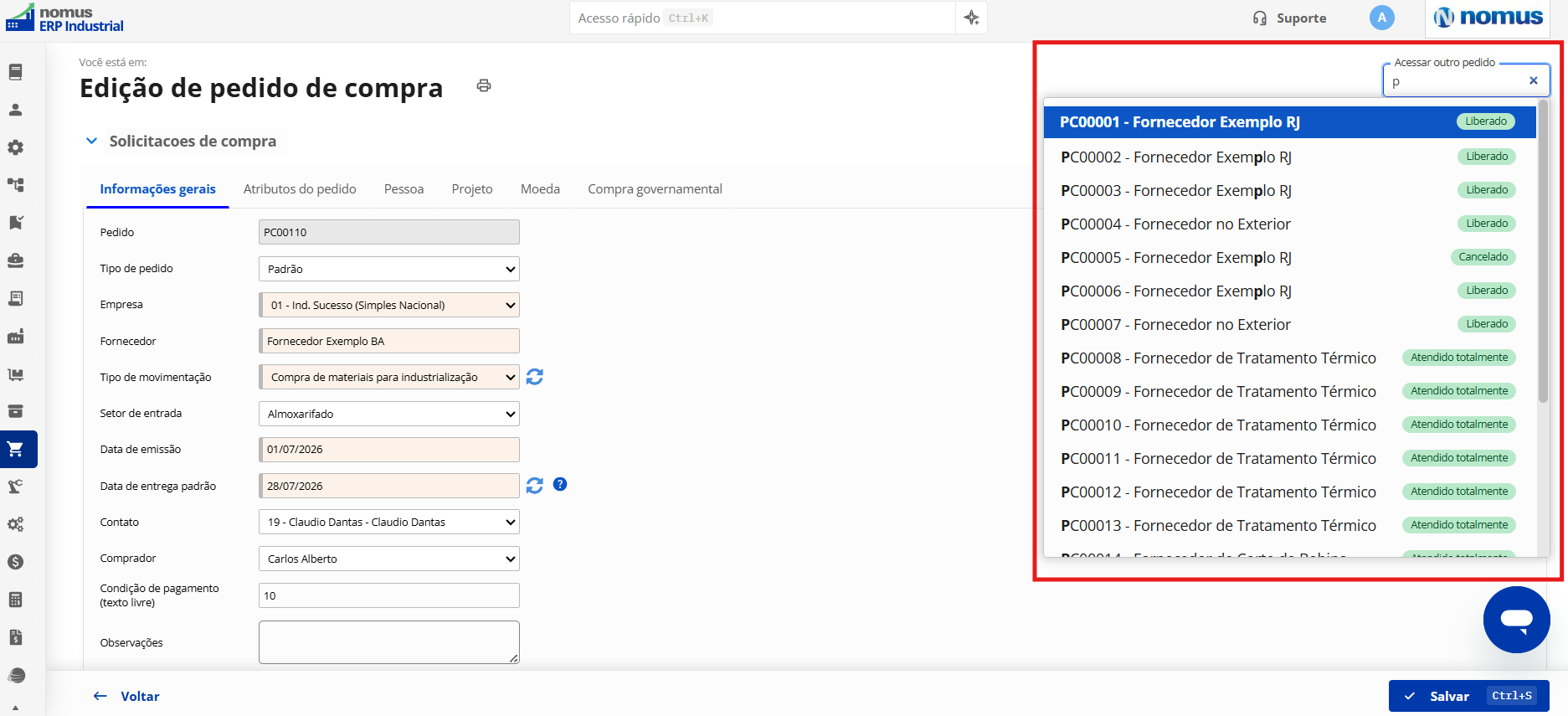Click the Acesso rápido search field
Image resolution: width=1568 pixels, height=716 pixels.
point(763,18)
